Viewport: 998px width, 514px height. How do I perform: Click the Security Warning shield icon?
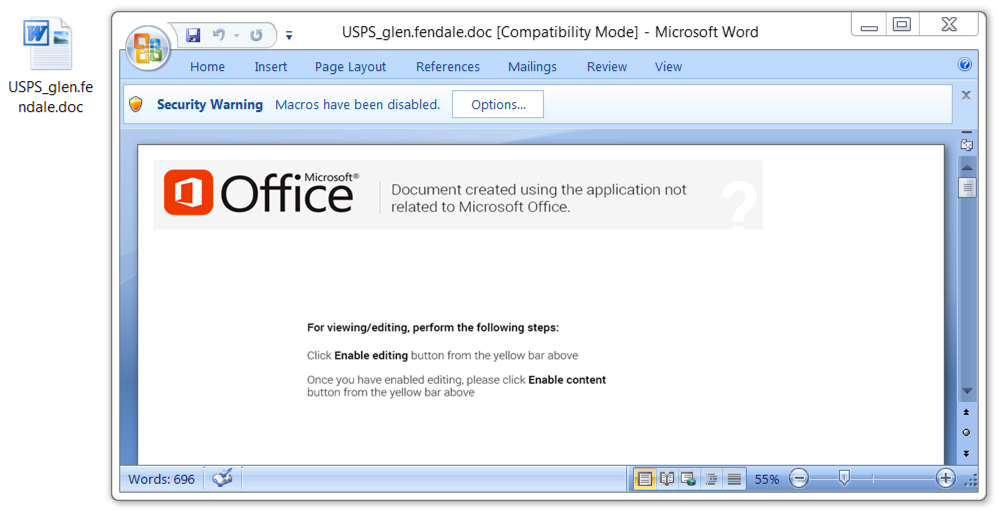[136, 104]
